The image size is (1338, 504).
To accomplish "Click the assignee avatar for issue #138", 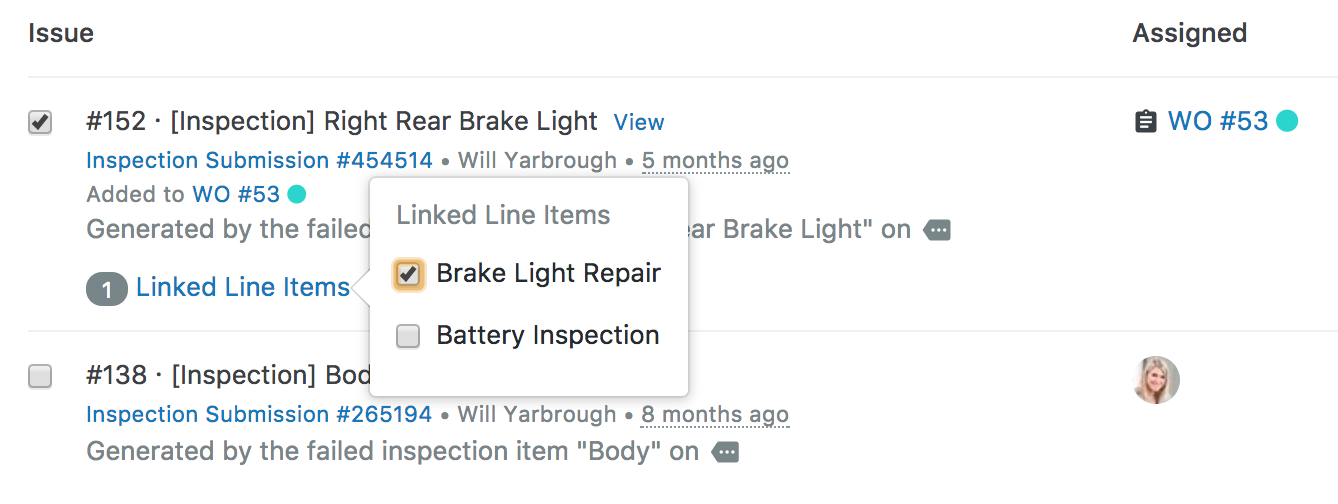I will coord(1157,380).
